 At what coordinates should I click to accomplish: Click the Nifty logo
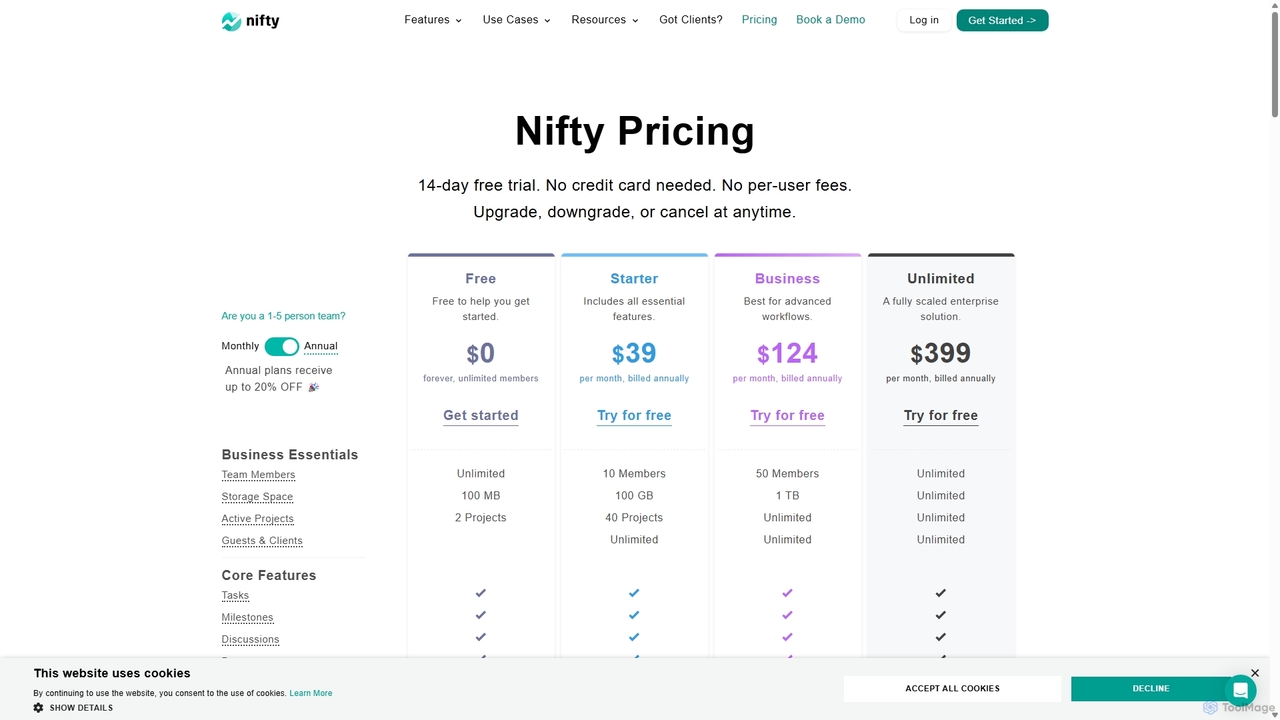click(250, 21)
